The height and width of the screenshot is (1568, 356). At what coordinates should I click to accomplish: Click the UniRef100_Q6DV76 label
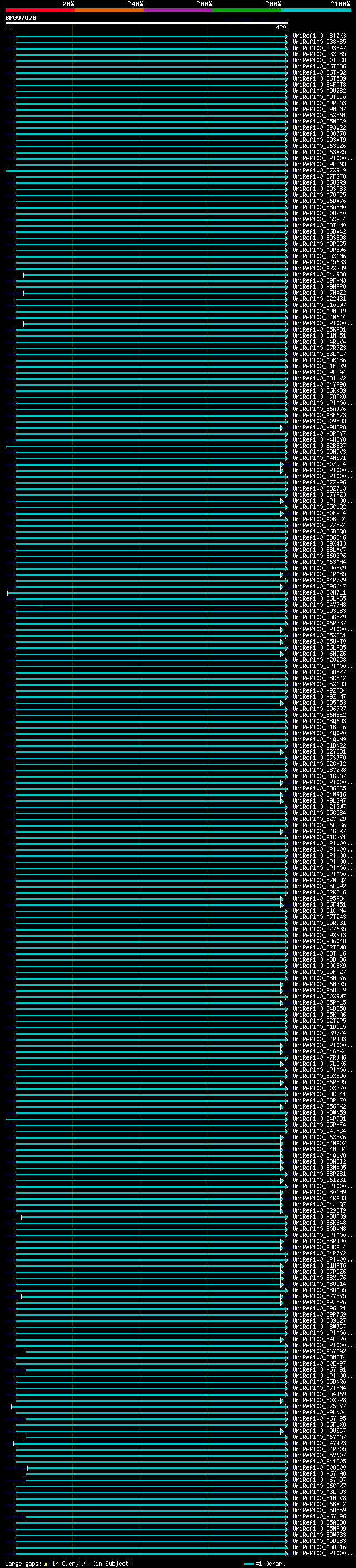pos(319,201)
